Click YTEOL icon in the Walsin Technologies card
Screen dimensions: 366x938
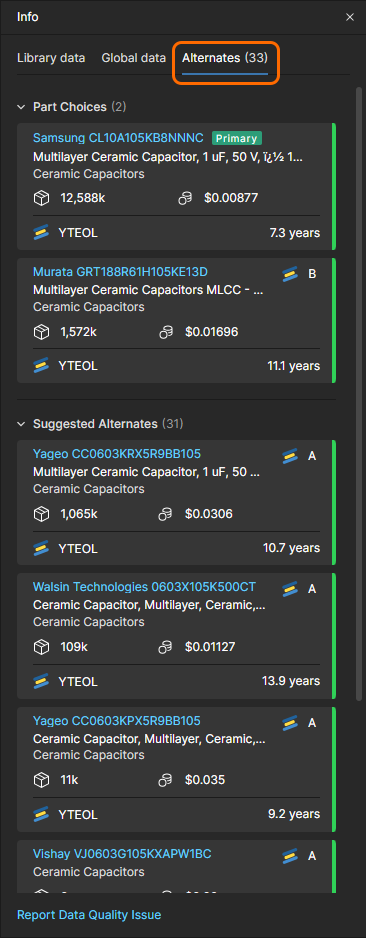(x=41, y=681)
